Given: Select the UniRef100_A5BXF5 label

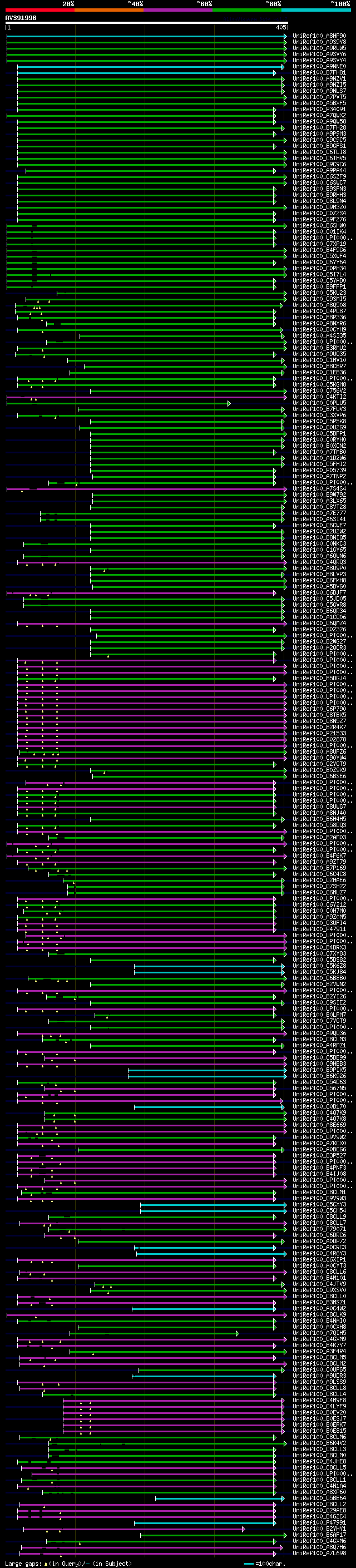Looking at the screenshot, I should tap(319, 103).
